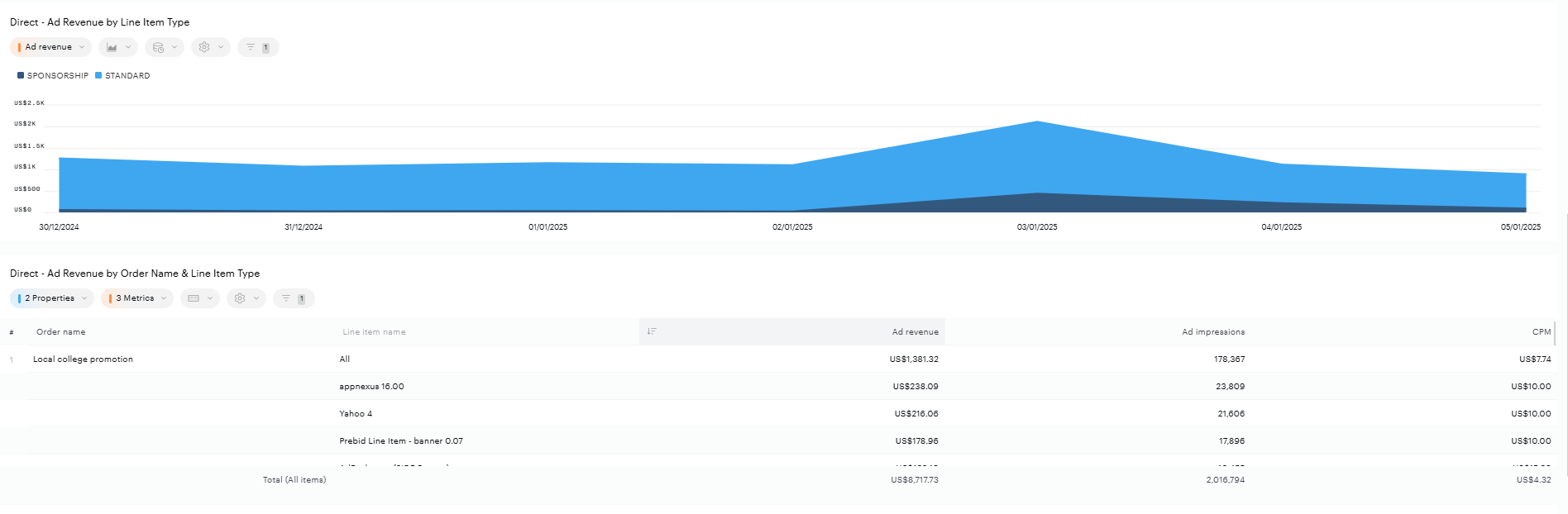Screen dimensions: 1568x514
Task: Open the filter button on the table widget
Action: click(x=293, y=298)
